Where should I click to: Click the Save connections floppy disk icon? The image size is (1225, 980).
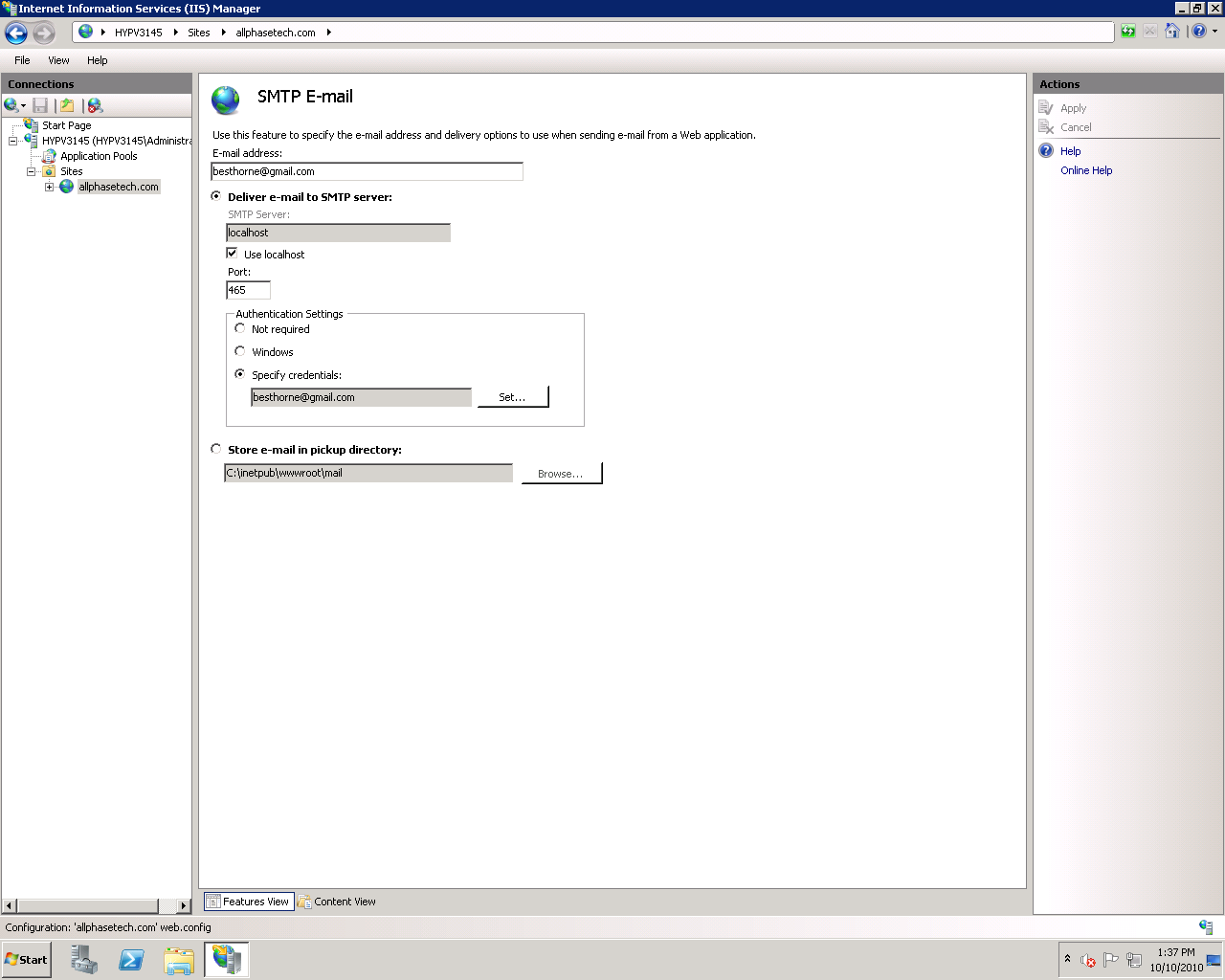[40, 105]
